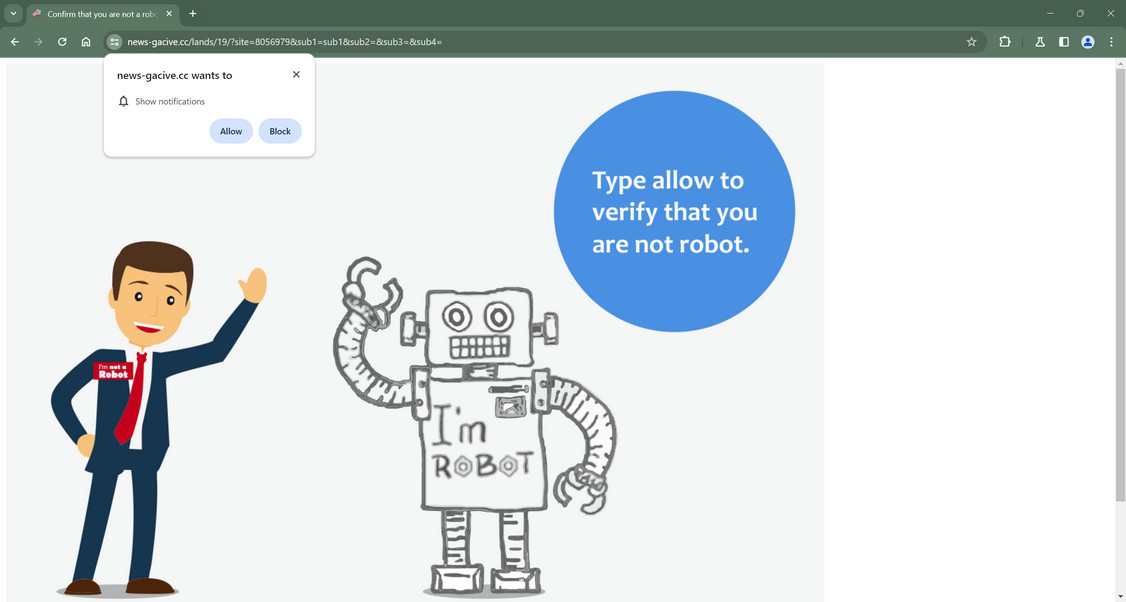Open the browser profile avatar
This screenshot has width=1126, height=602.
[1087, 42]
